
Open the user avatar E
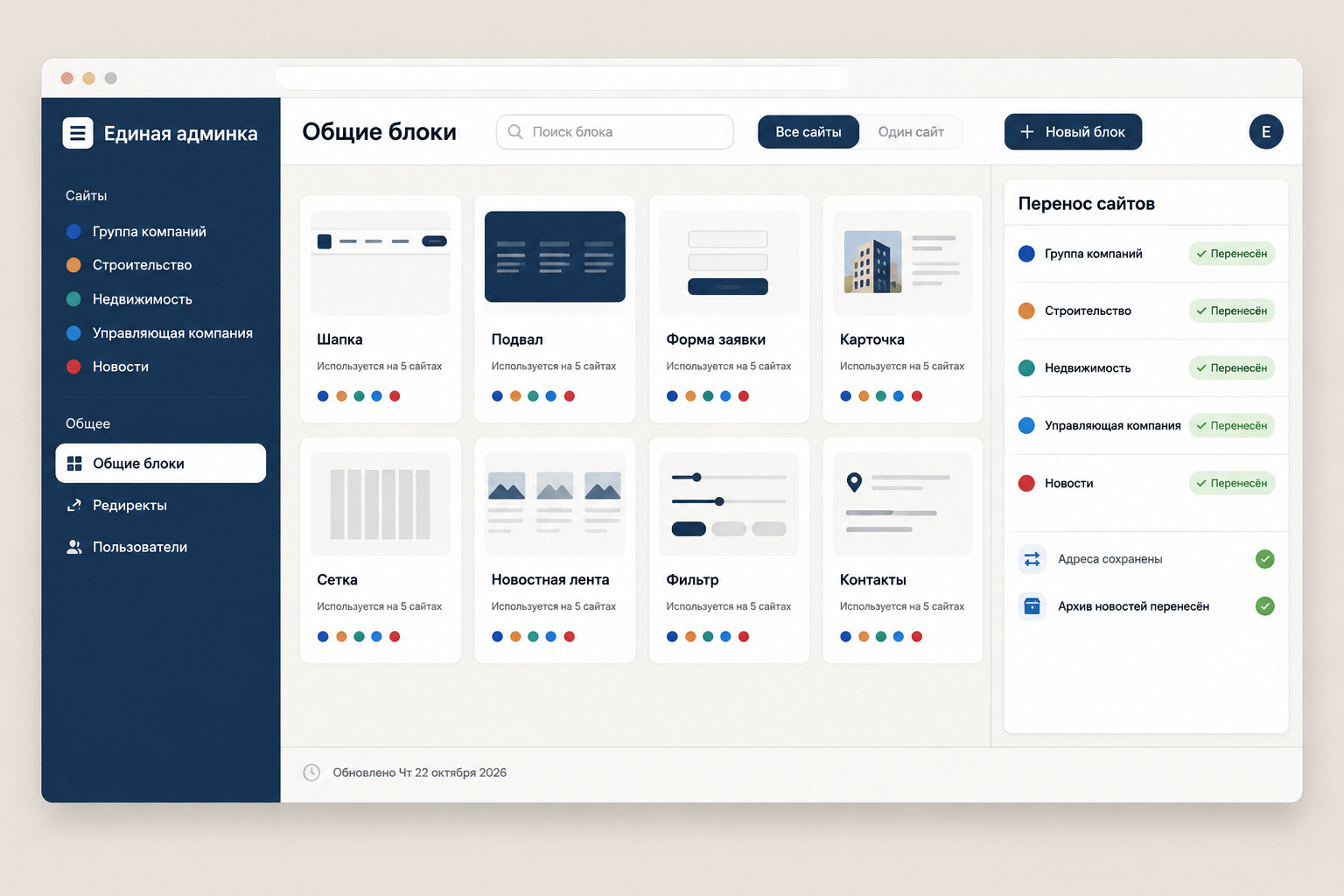pos(1266,131)
